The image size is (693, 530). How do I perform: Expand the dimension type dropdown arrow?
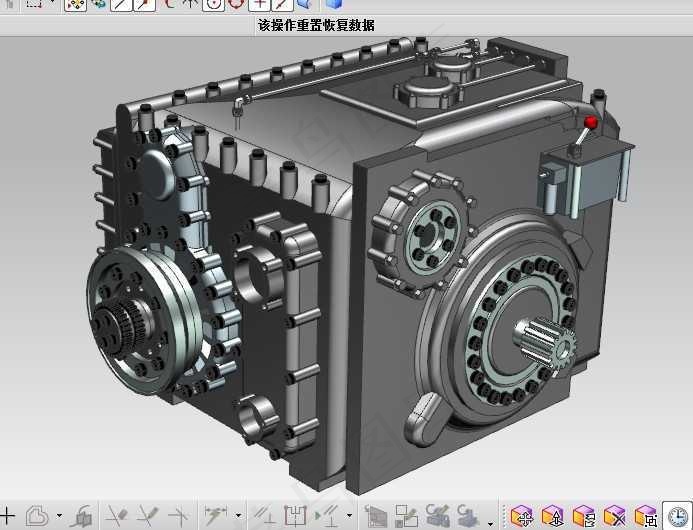(x=239, y=515)
